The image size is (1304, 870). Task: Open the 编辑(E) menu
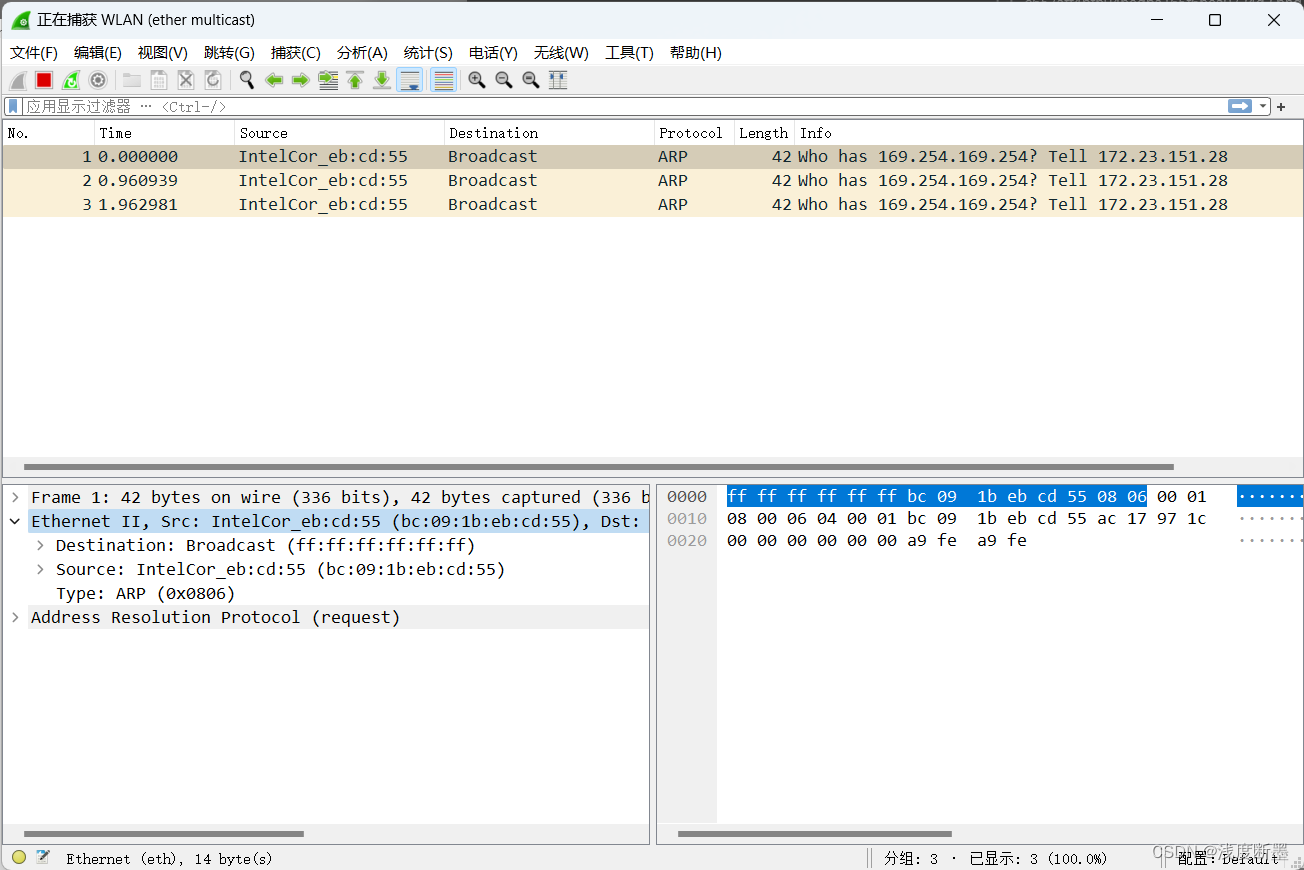point(98,53)
